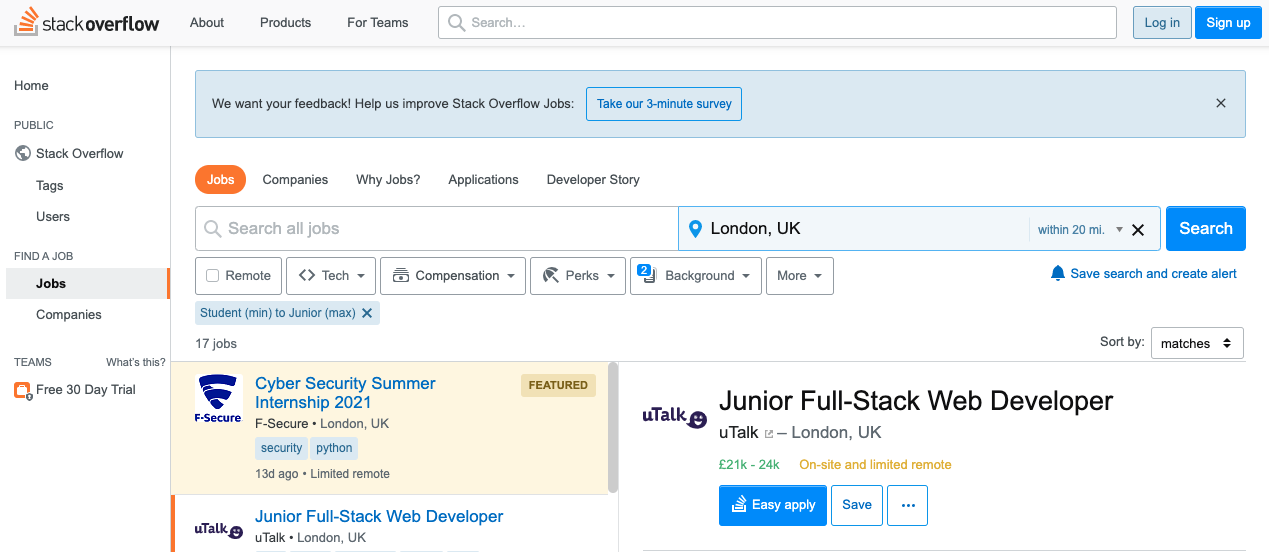Open the More filters dropdown

click(800, 276)
